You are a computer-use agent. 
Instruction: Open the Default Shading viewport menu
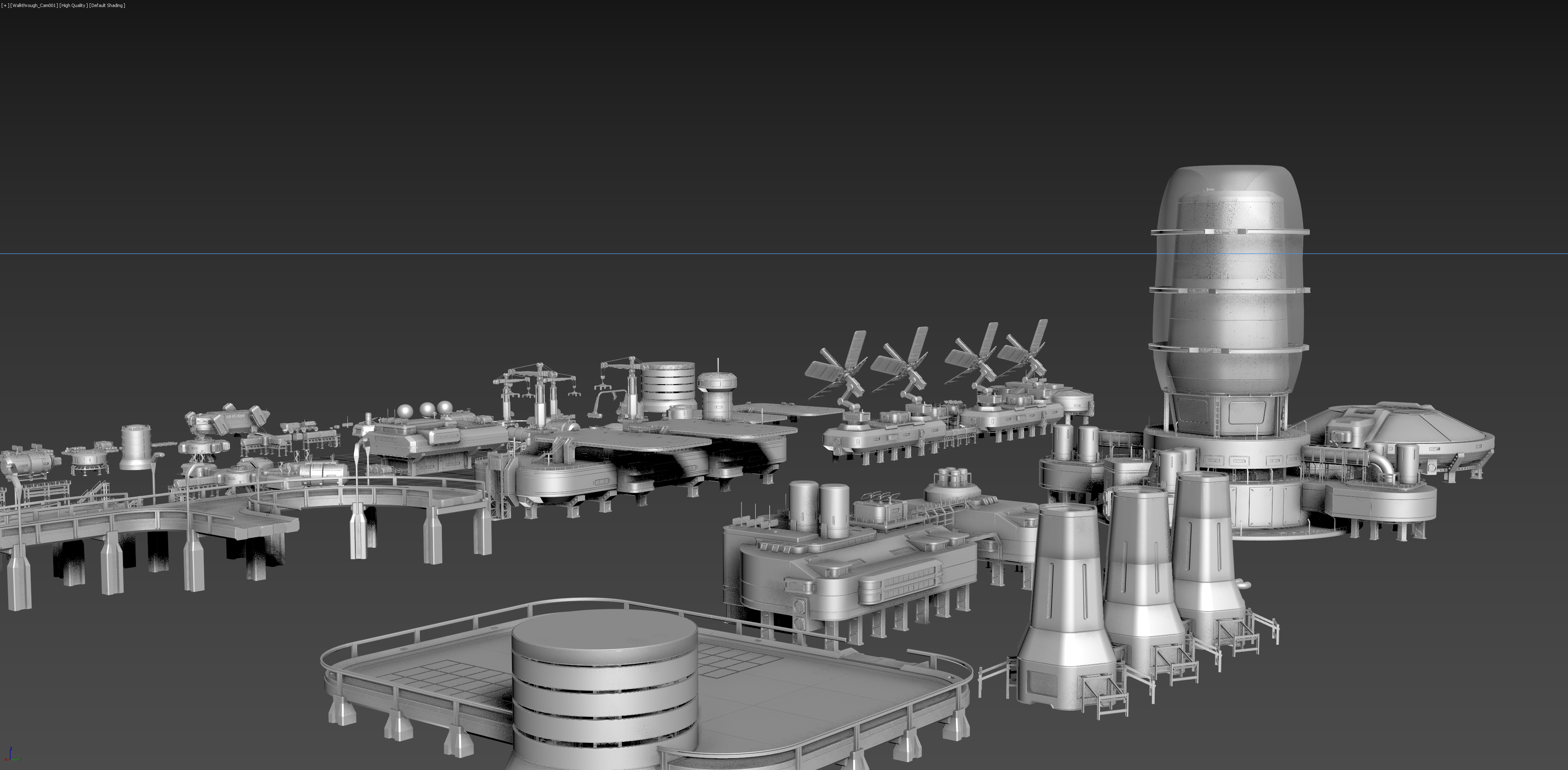coord(107,5)
